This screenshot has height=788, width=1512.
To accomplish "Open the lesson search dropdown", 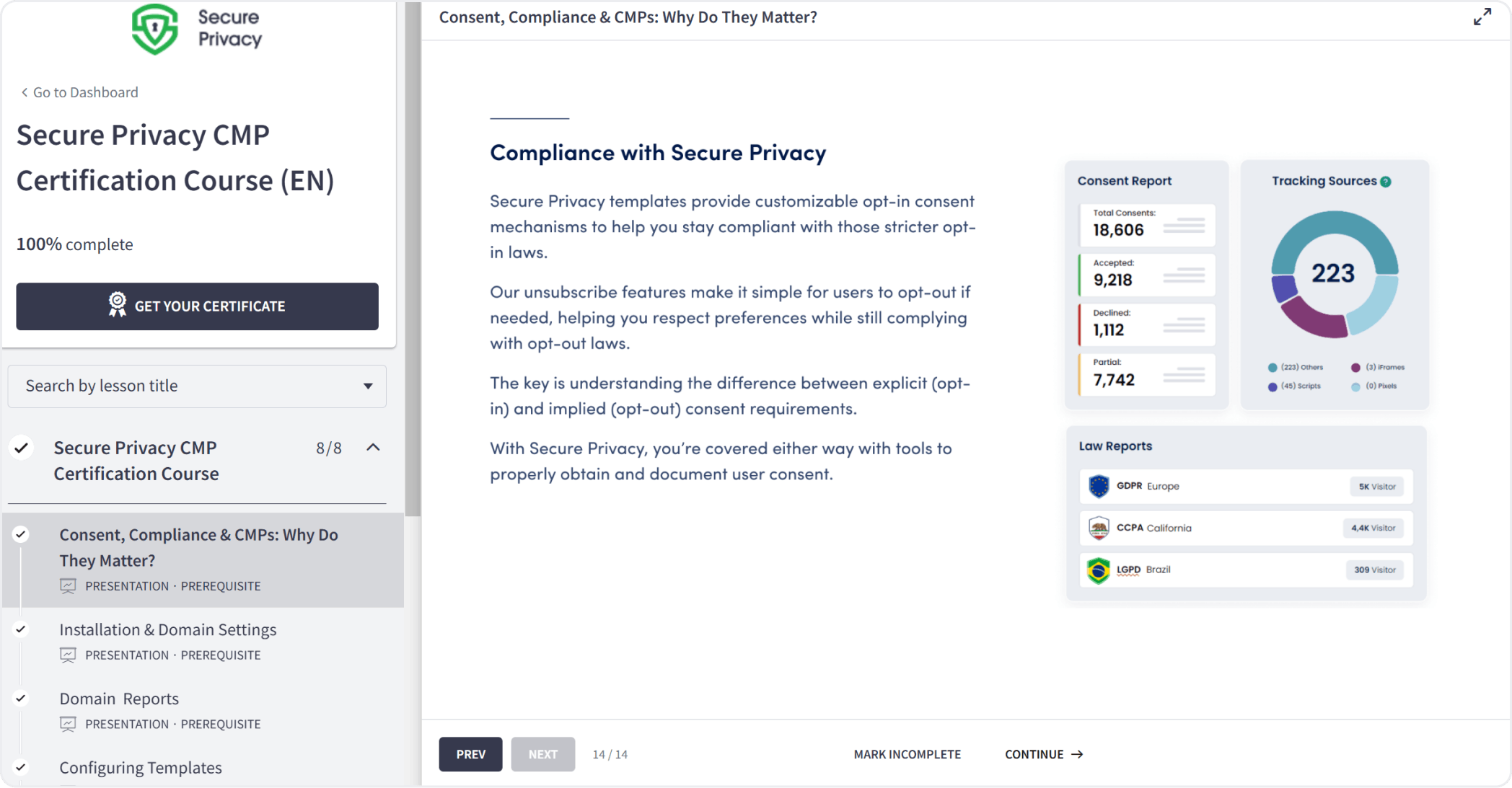I will 369,386.
